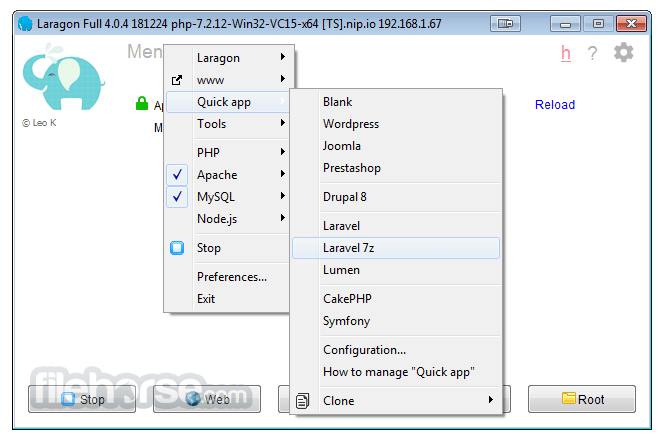Click the Laragon elephant logo

[63, 77]
